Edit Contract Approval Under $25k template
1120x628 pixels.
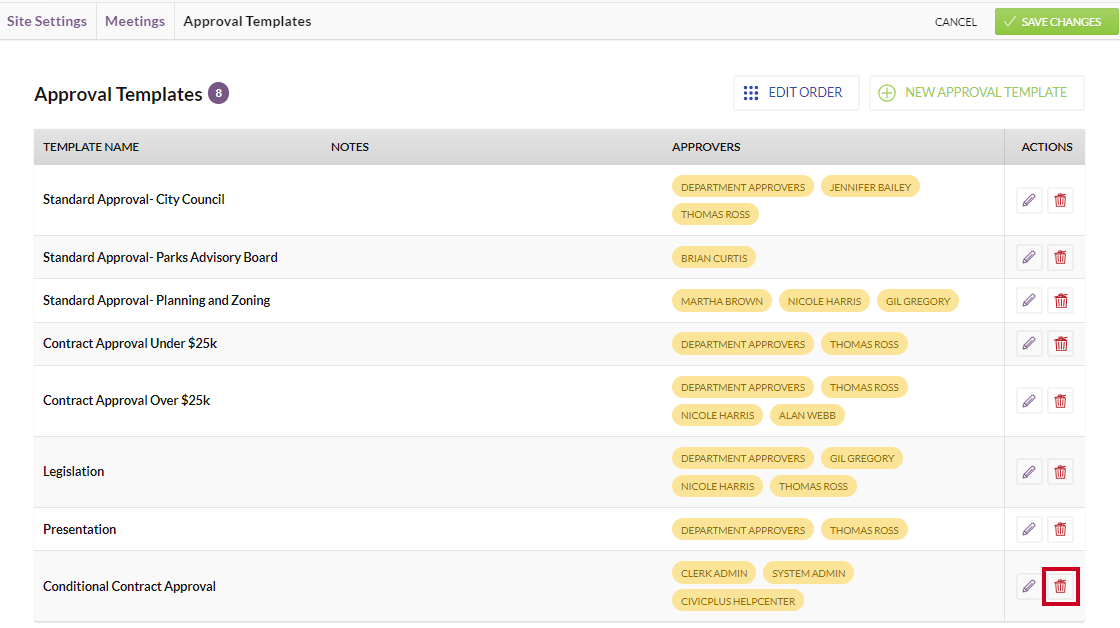click(1029, 344)
